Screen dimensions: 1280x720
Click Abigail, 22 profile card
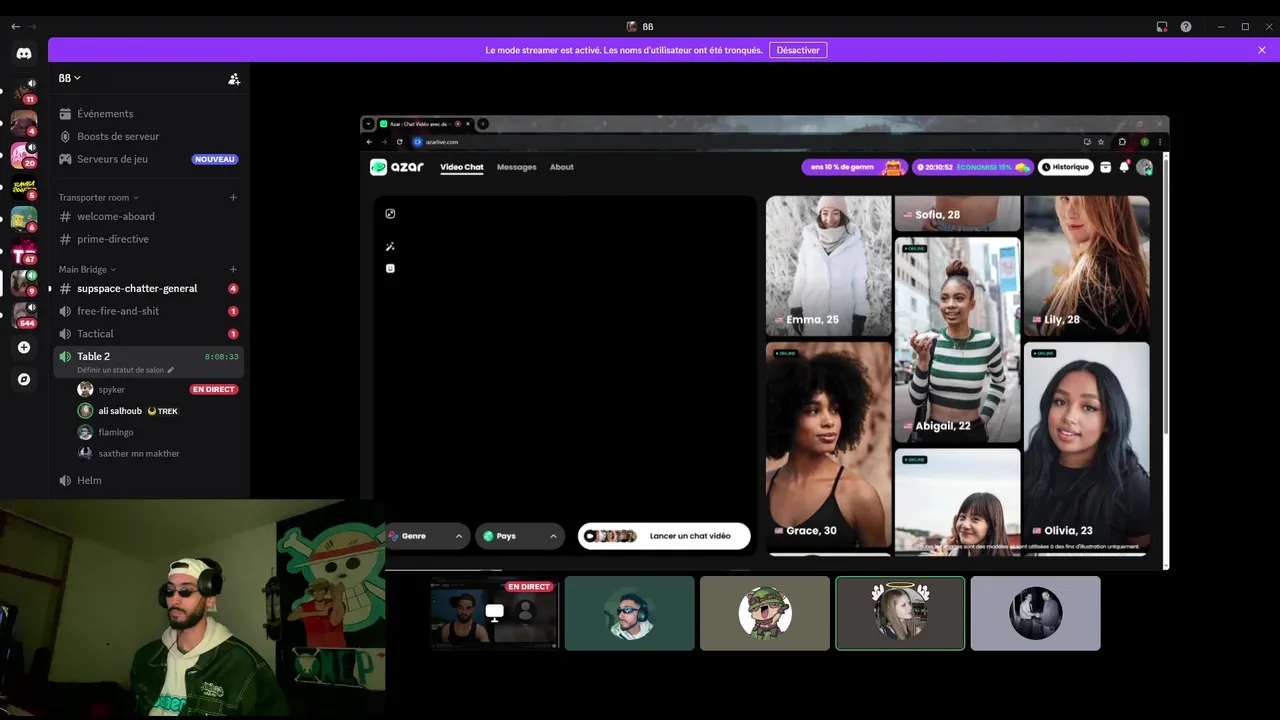[x=957, y=339]
